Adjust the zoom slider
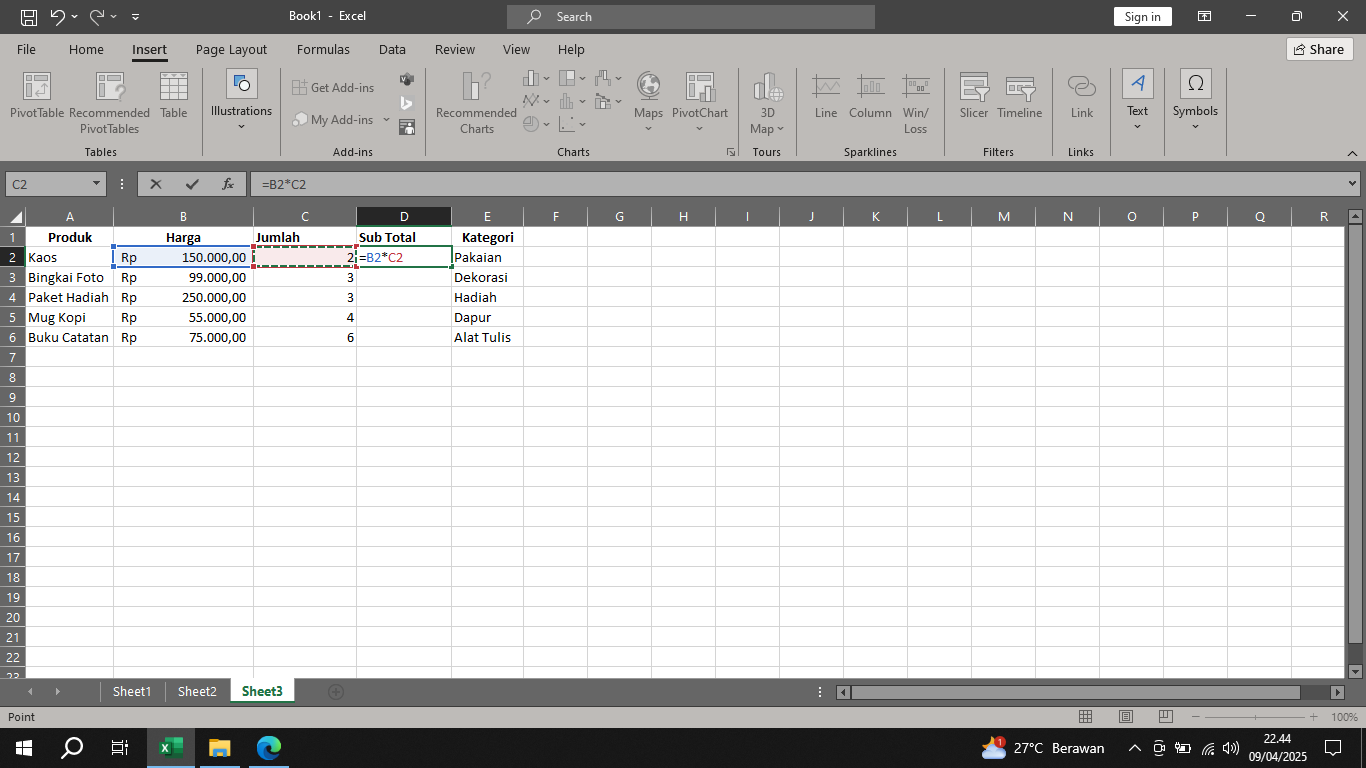 pos(1256,716)
